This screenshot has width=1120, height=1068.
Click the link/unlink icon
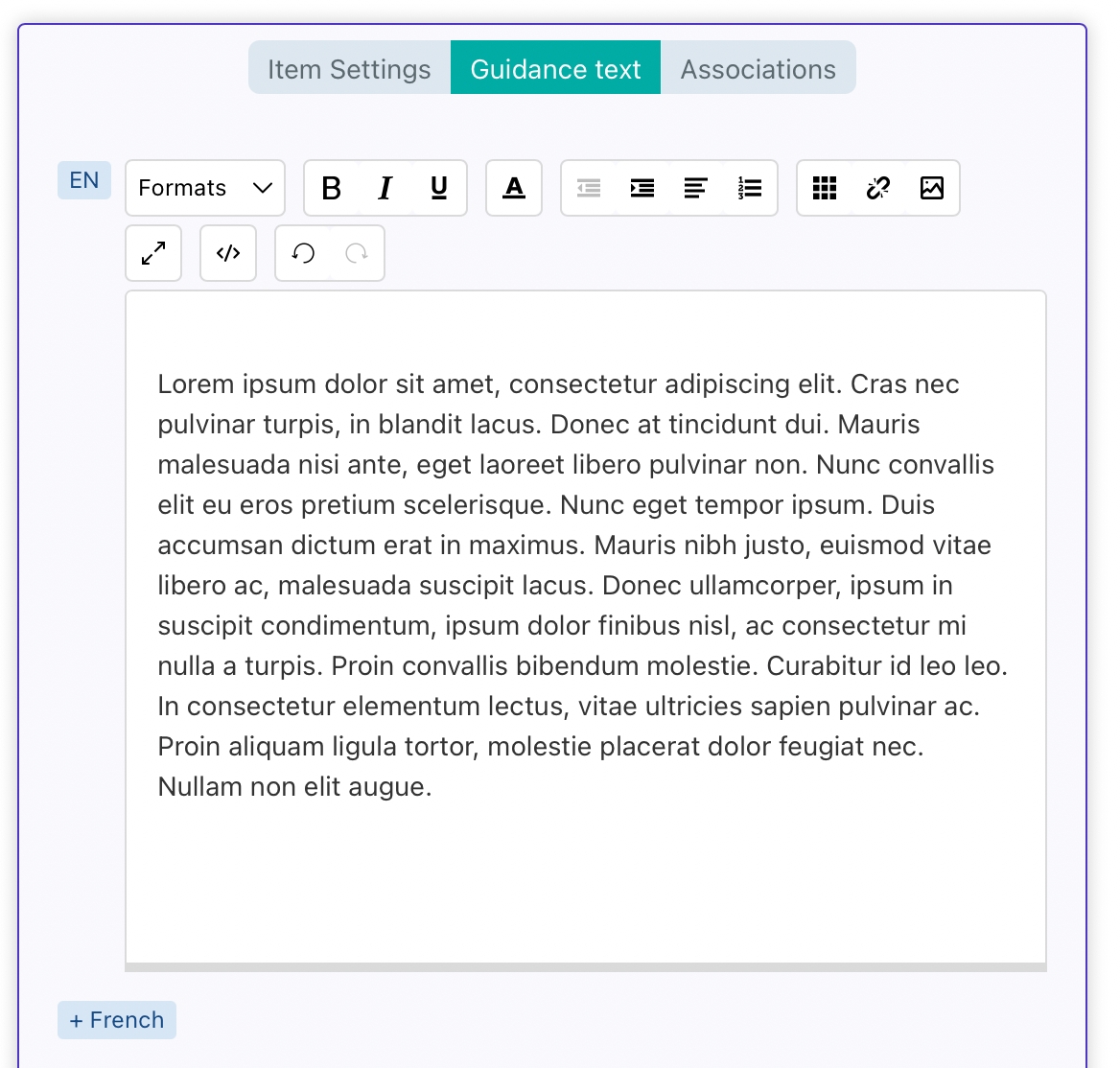pyautogui.click(x=877, y=188)
